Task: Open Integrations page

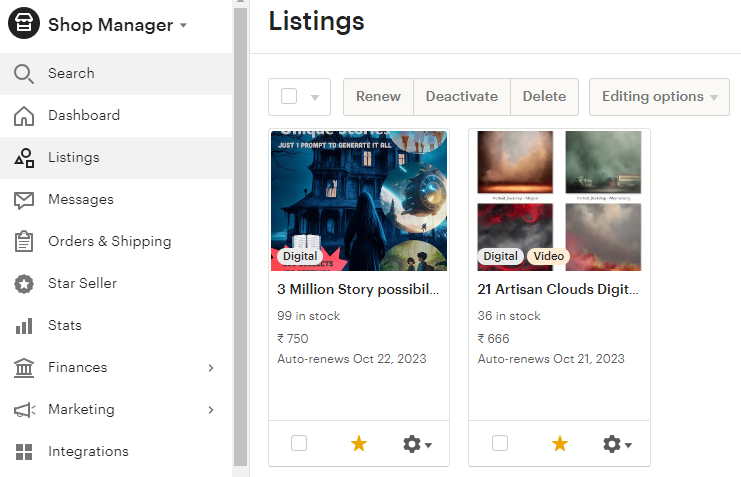Action: point(116,452)
